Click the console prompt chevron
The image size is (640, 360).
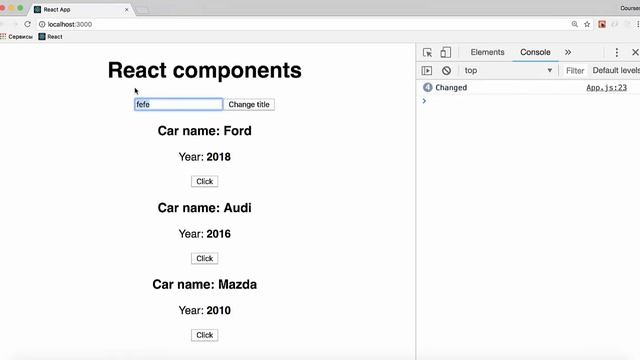pyautogui.click(x=424, y=101)
